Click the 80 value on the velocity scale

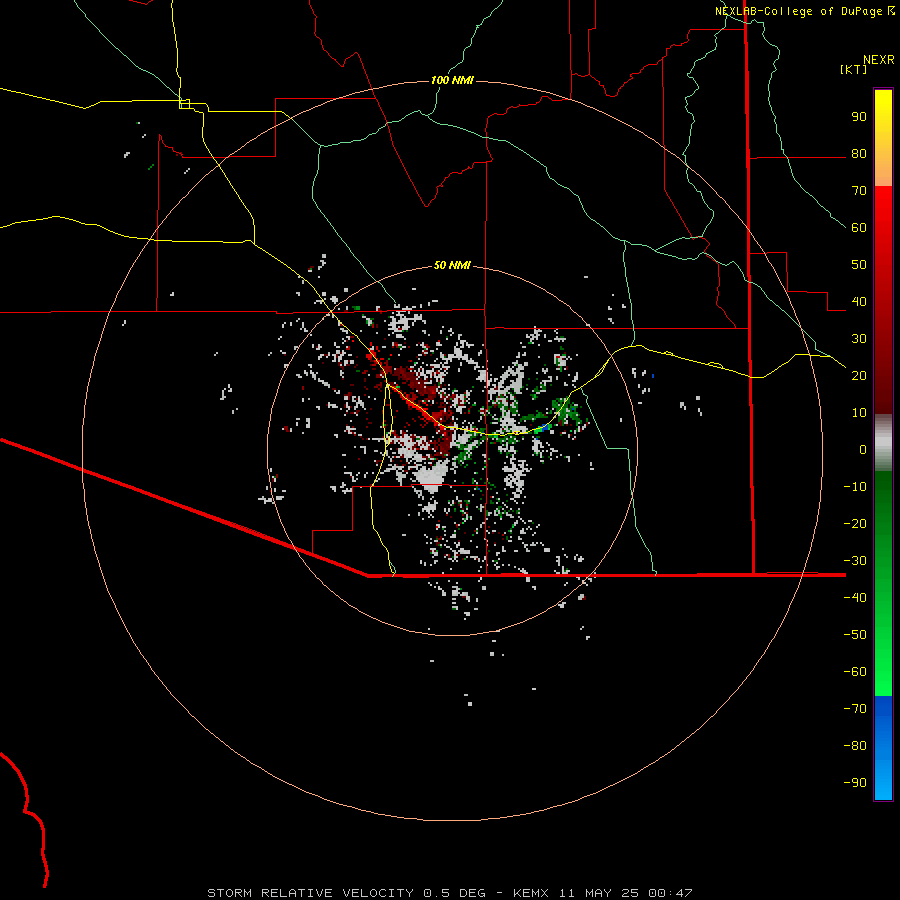(x=859, y=154)
